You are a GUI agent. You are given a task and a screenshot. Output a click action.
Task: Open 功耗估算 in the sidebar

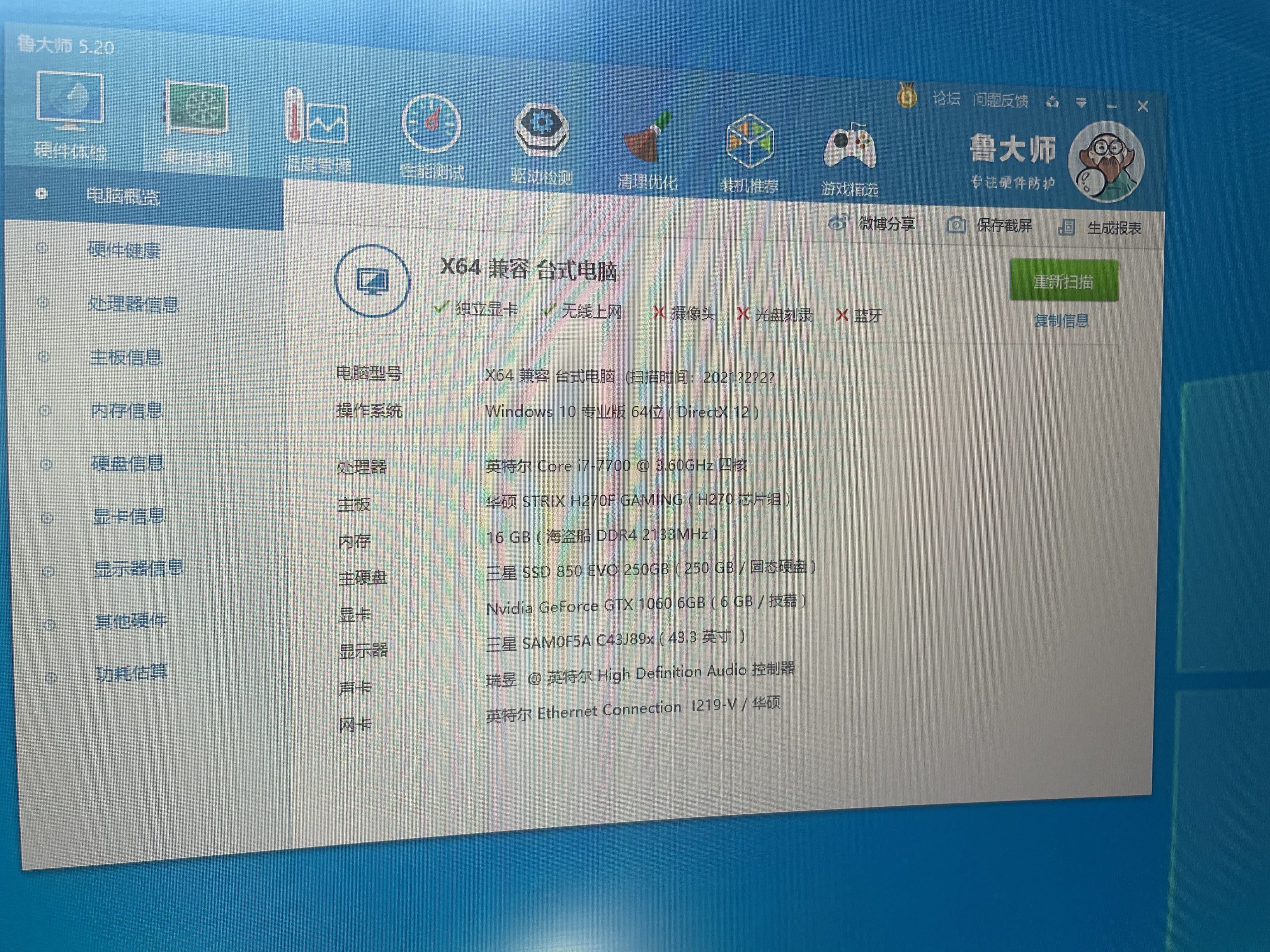coord(131,672)
